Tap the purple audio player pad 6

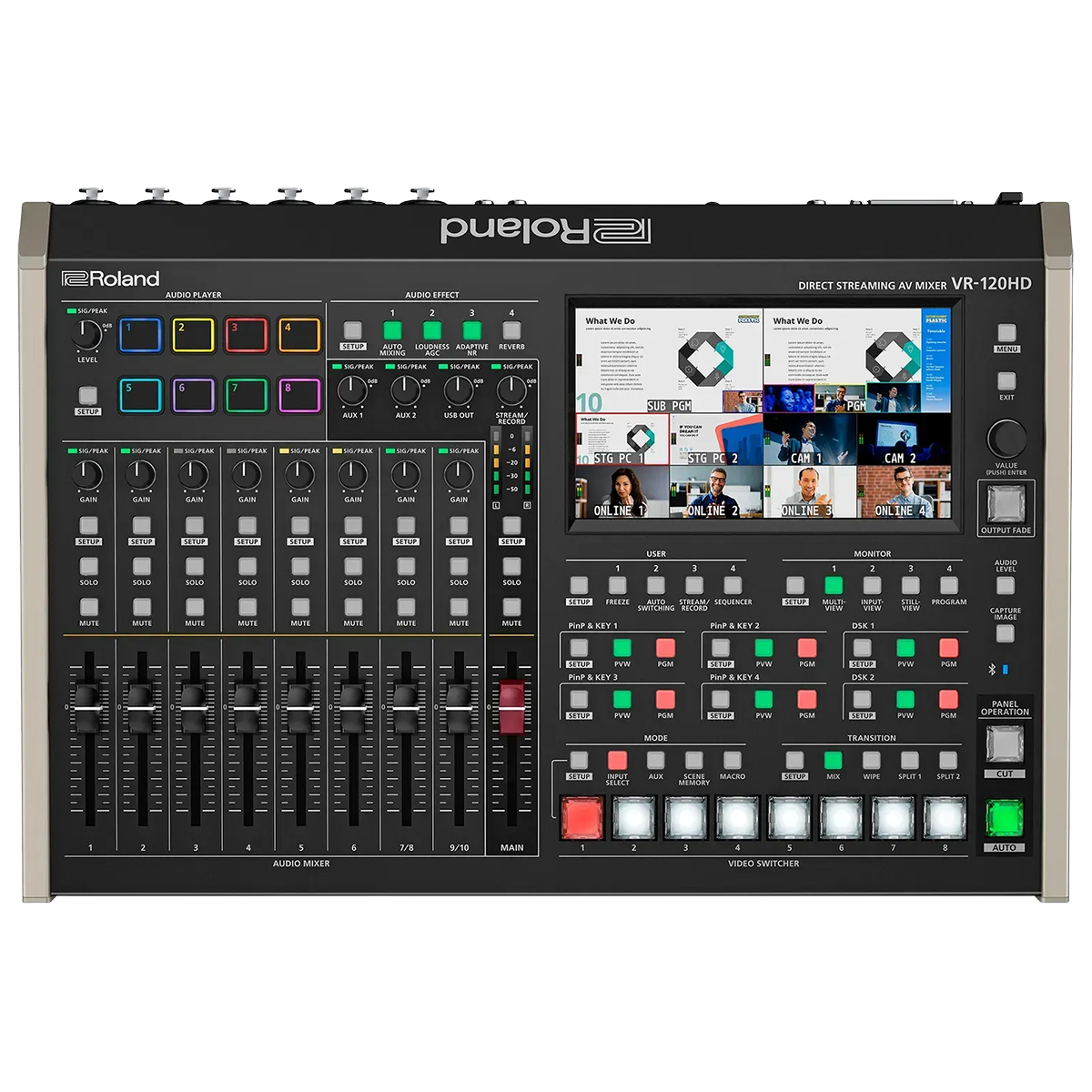[193, 396]
